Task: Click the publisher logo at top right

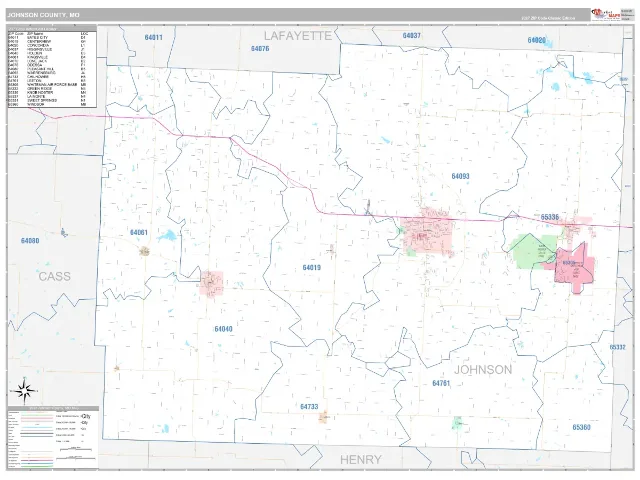Action: click(x=606, y=14)
